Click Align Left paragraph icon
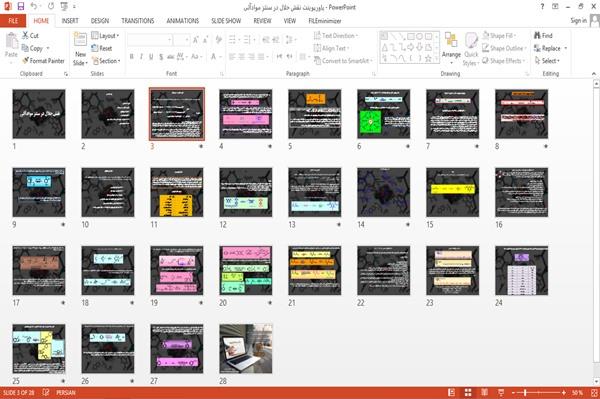 [x=232, y=57]
